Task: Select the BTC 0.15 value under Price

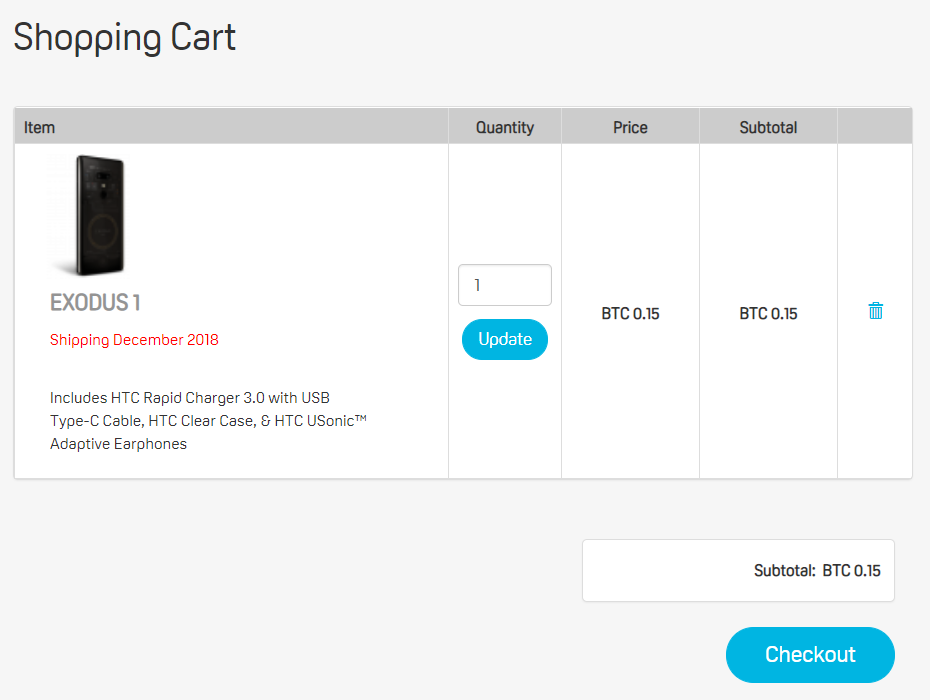Action: point(630,313)
